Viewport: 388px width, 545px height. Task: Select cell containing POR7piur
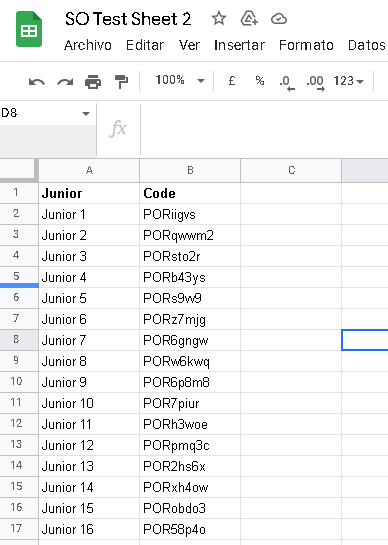point(190,403)
